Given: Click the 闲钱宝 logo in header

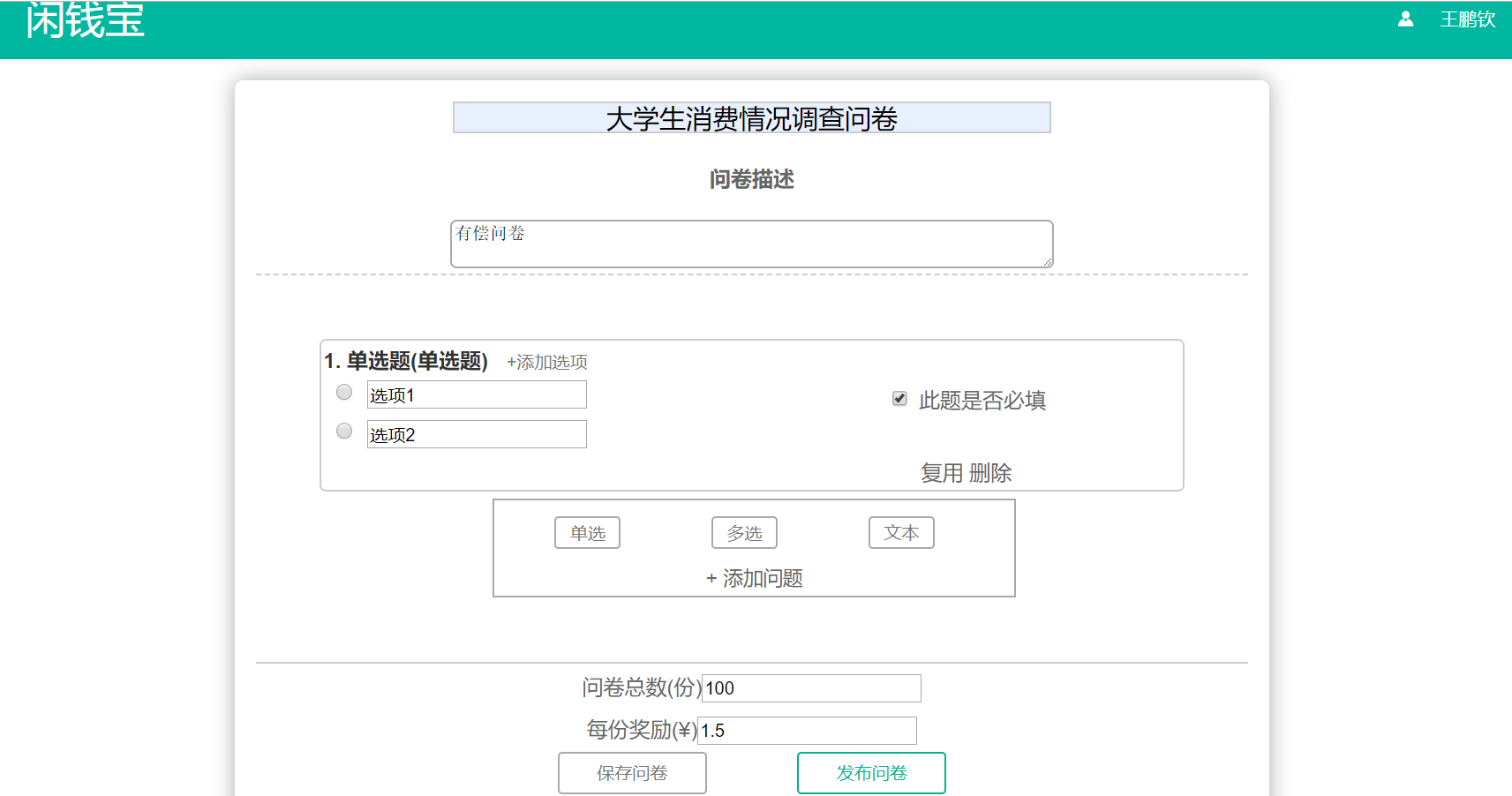Looking at the screenshot, I should [x=85, y=21].
